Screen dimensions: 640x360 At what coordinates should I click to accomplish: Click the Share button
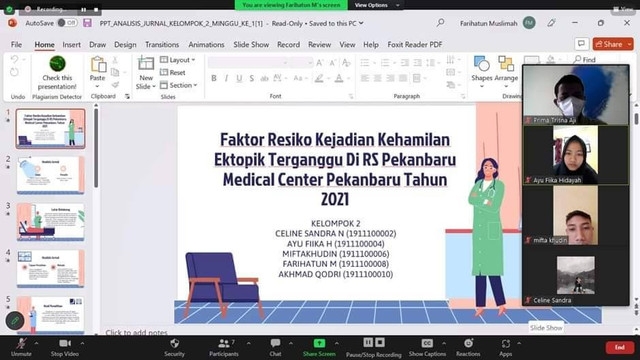[x=609, y=44]
